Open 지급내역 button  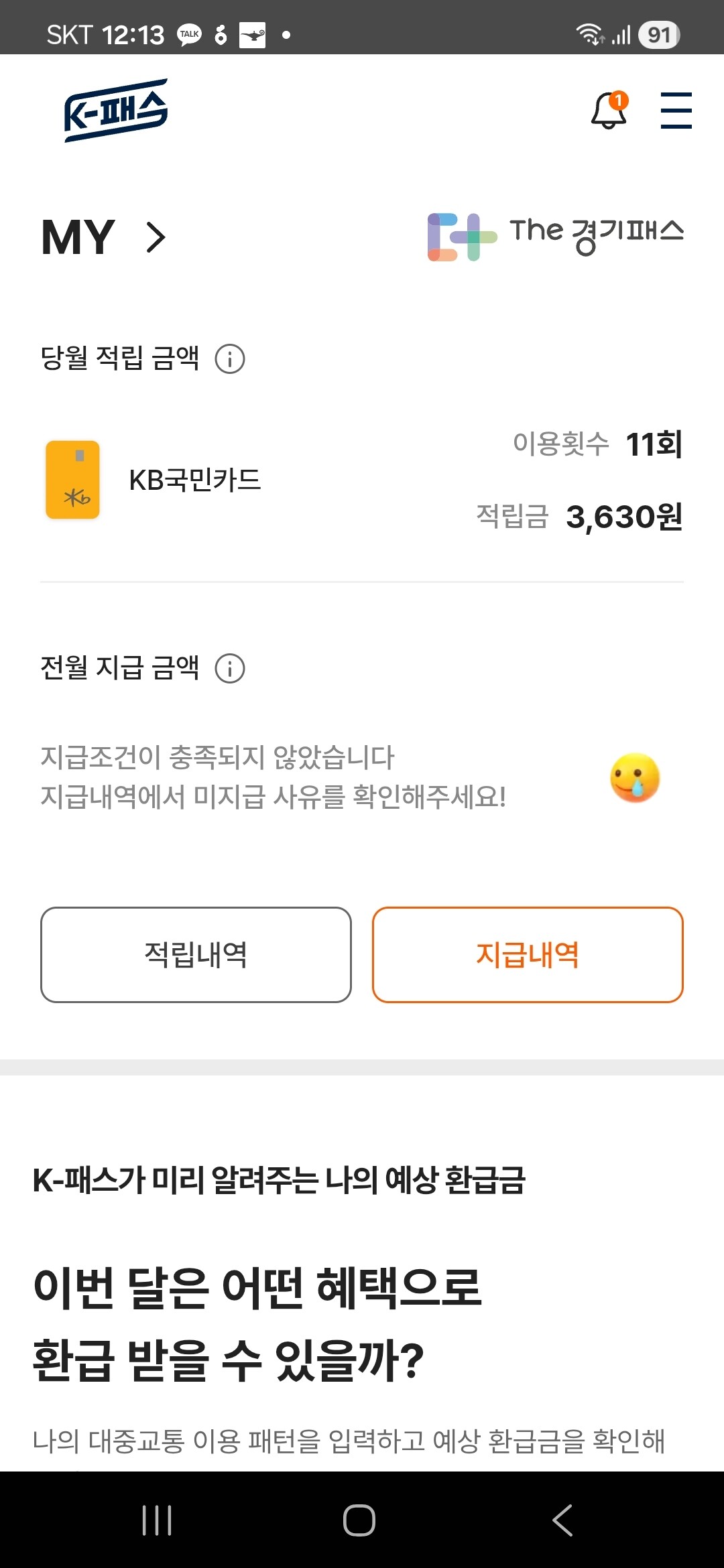pyautogui.click(x=528, y=954)
